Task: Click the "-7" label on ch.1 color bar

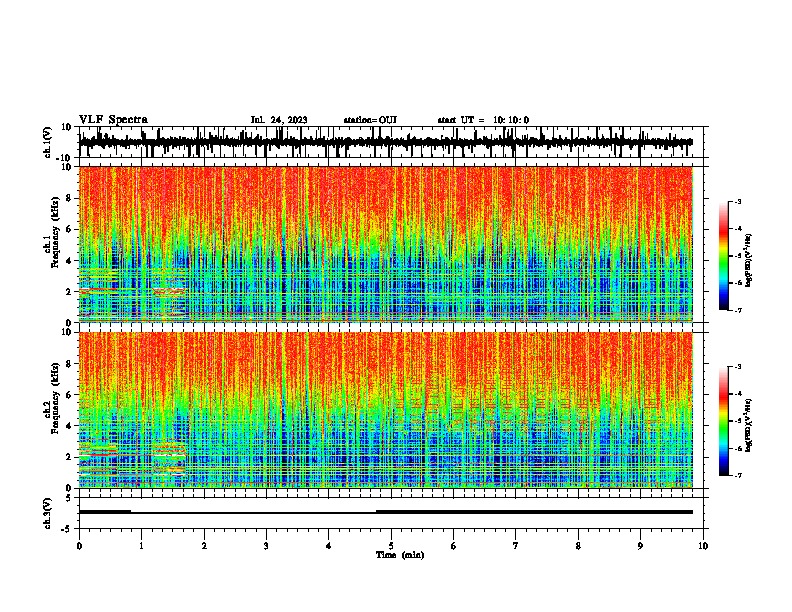Action: (737, 310)
